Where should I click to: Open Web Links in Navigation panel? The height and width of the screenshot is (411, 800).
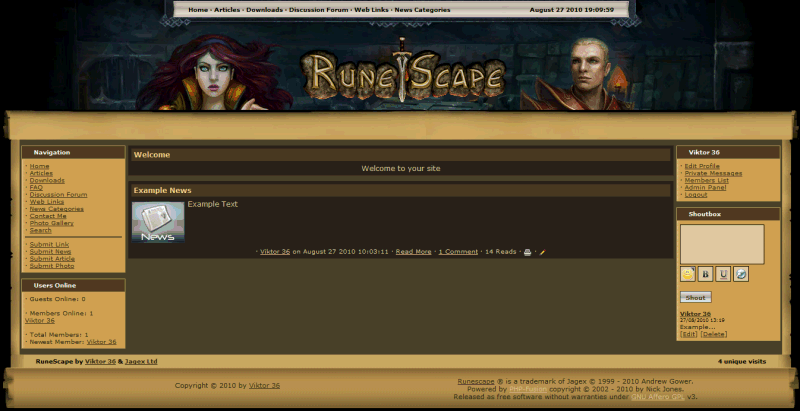pyautogui.click(x=47, y=202)
